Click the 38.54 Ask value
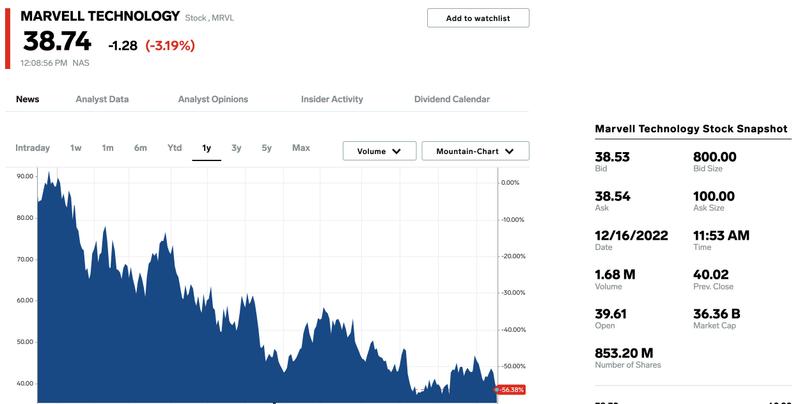800x404 pixels. click(x=613, y=196)
